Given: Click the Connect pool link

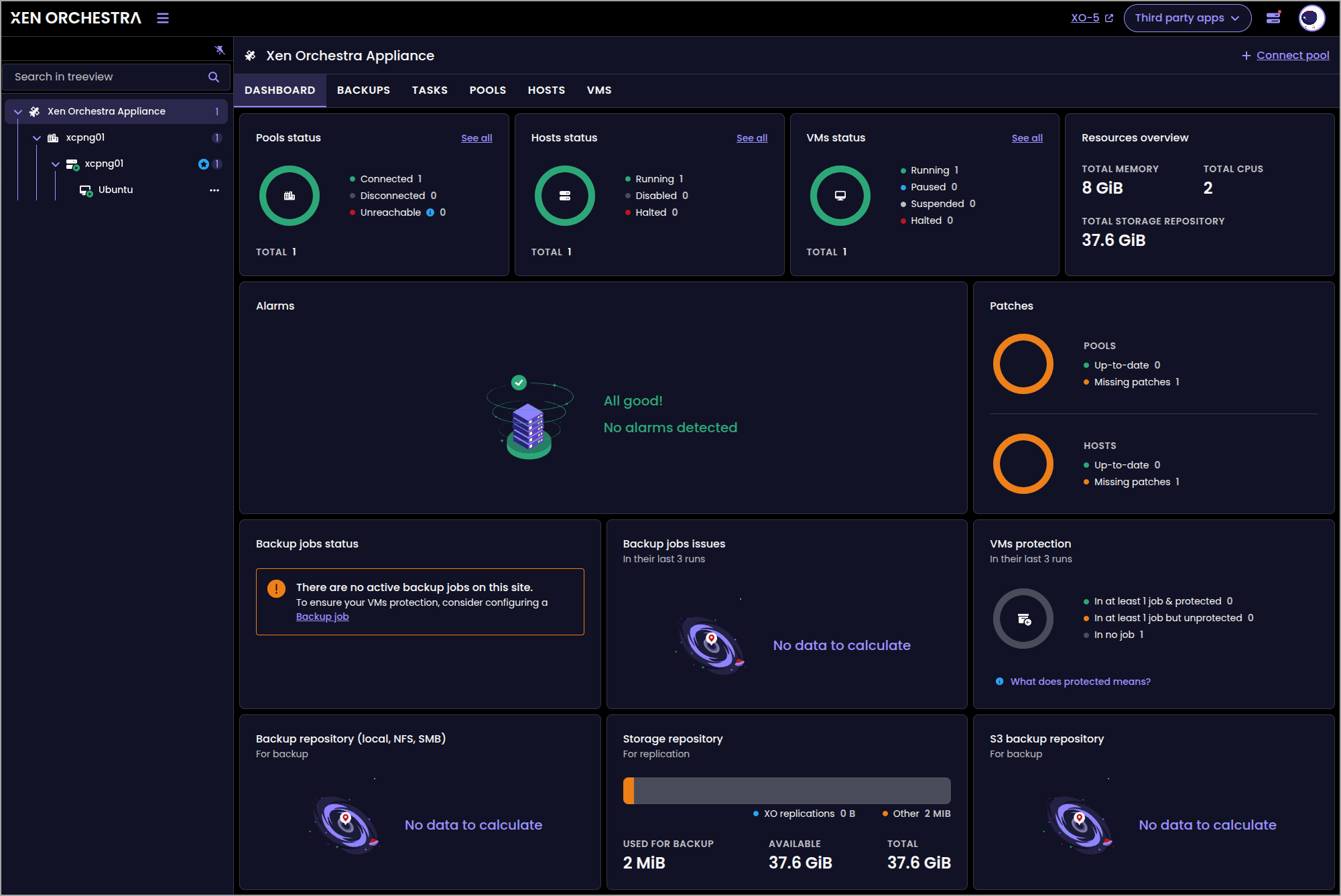Looking at the screenshot, I should [1293, 56].
